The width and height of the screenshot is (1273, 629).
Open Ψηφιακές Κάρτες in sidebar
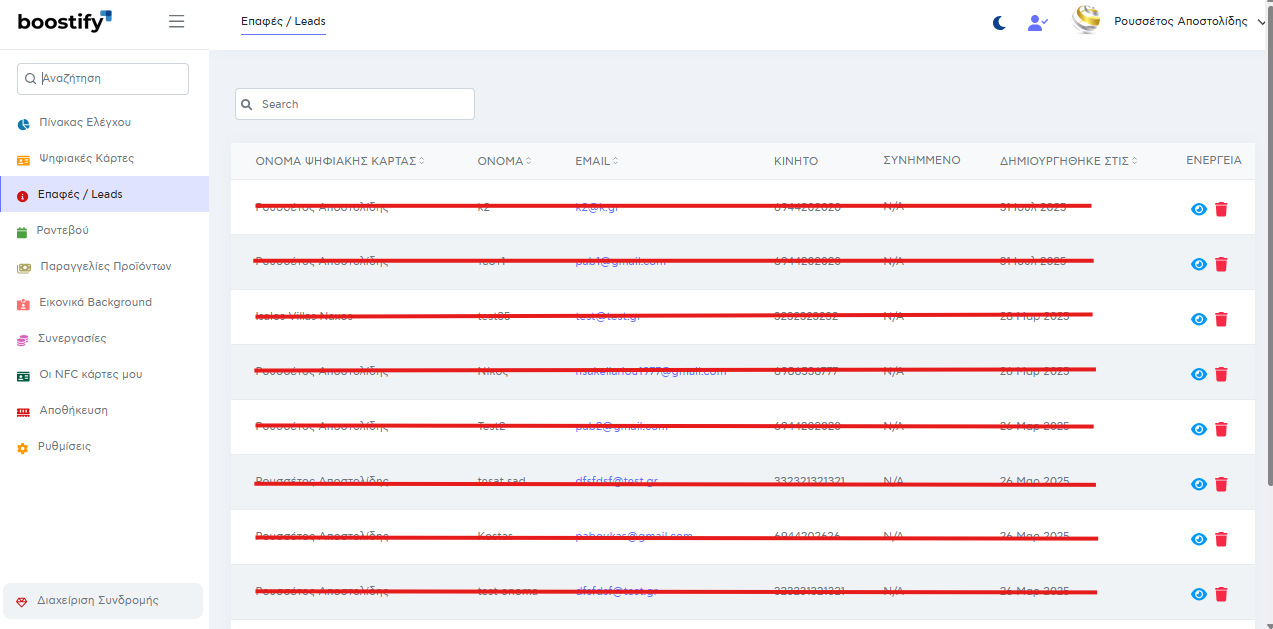tap(86, 159)
